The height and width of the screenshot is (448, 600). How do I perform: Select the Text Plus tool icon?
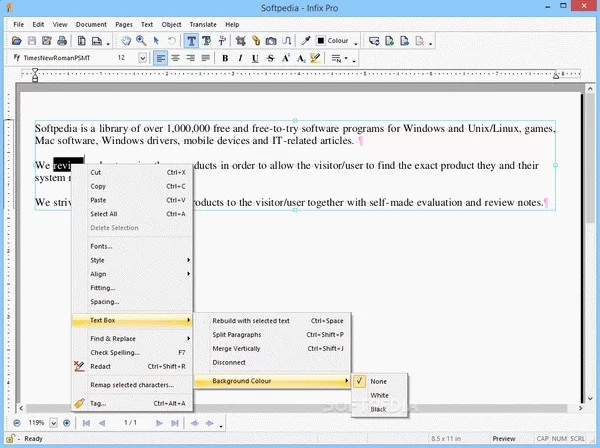point(207,41)
